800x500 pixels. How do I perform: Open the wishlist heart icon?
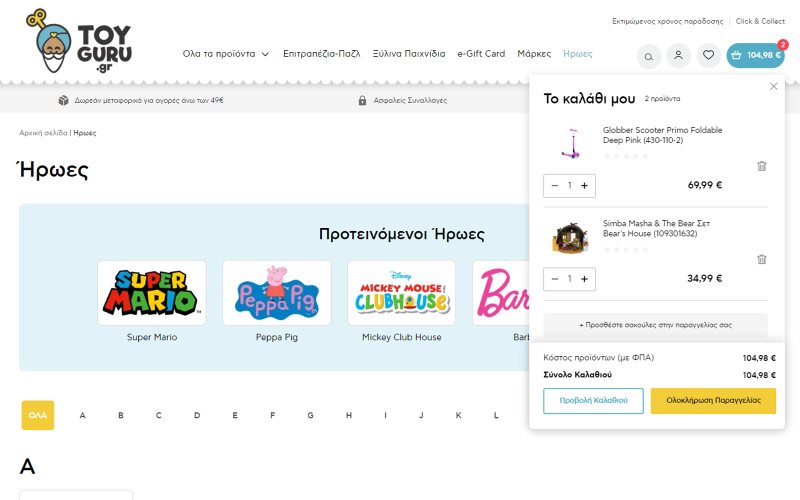pos(708,55)
